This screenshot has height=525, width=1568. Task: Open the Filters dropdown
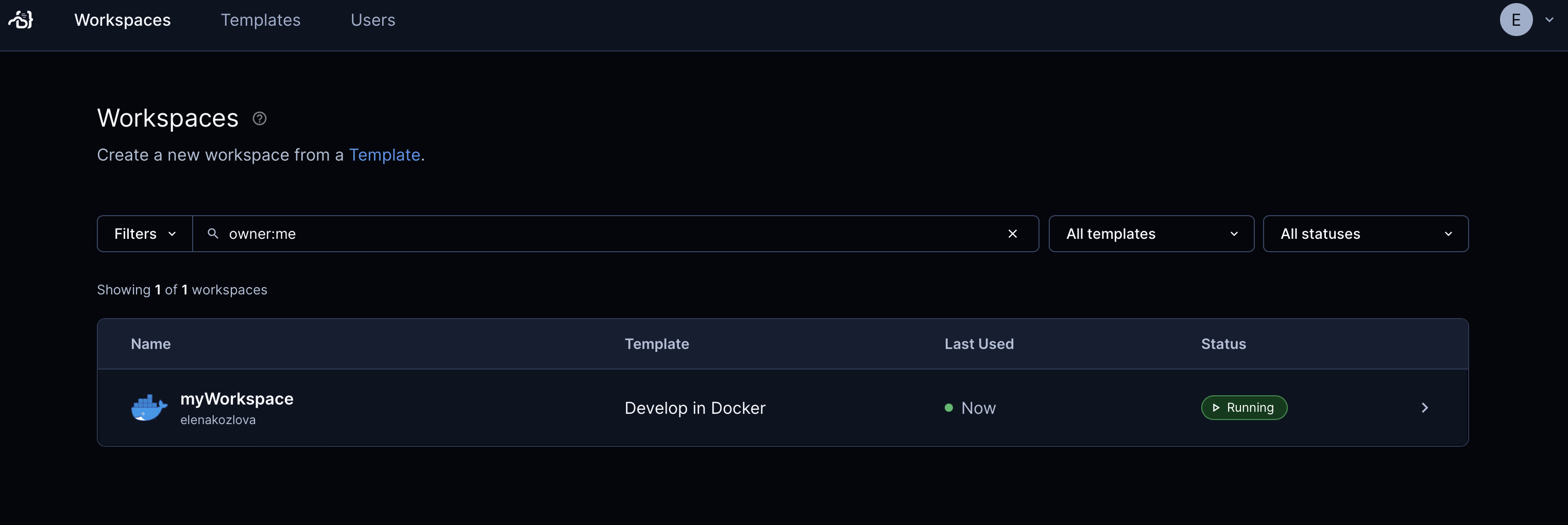pos(144,234)
